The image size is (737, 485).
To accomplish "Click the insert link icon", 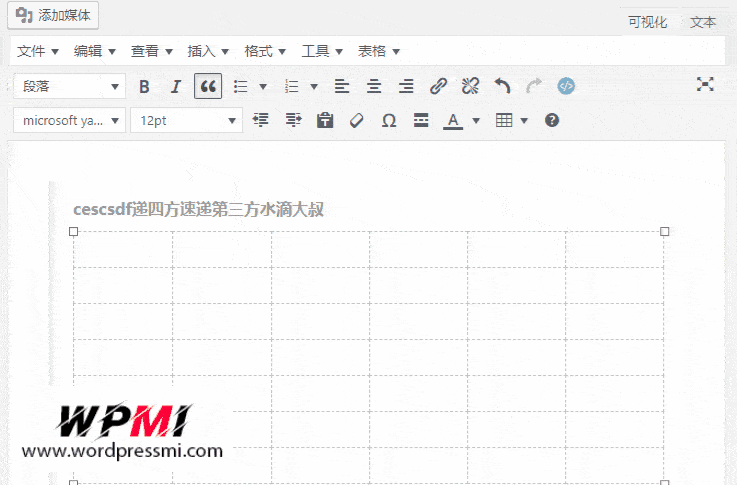I will point(438,87).
